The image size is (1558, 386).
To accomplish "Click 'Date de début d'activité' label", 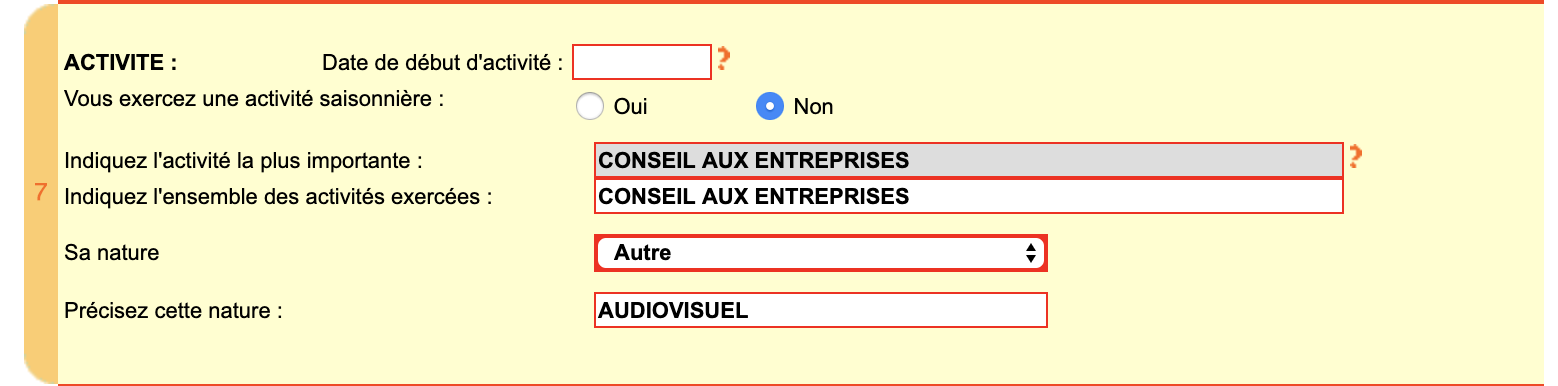I will (443, 63).
